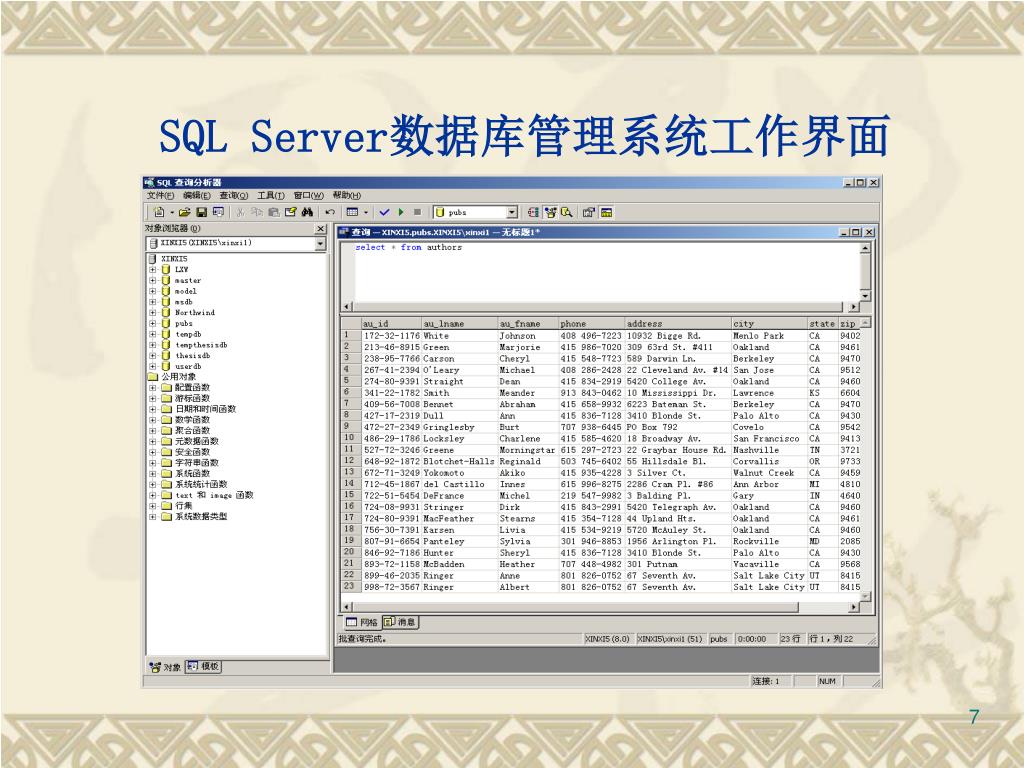Expand the LXW database node
Screen dimensions: 1024x768
(152, 269)
